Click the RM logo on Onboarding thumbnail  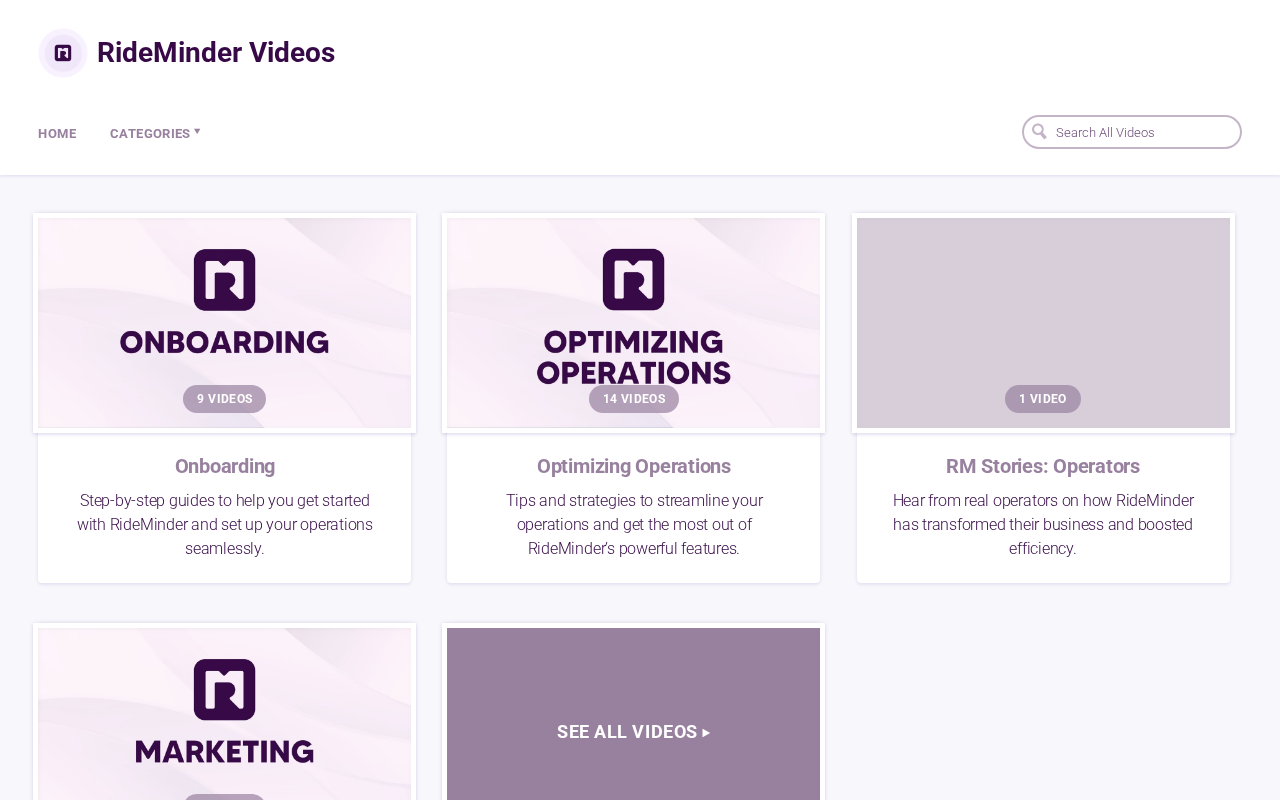tap(225, 280)
